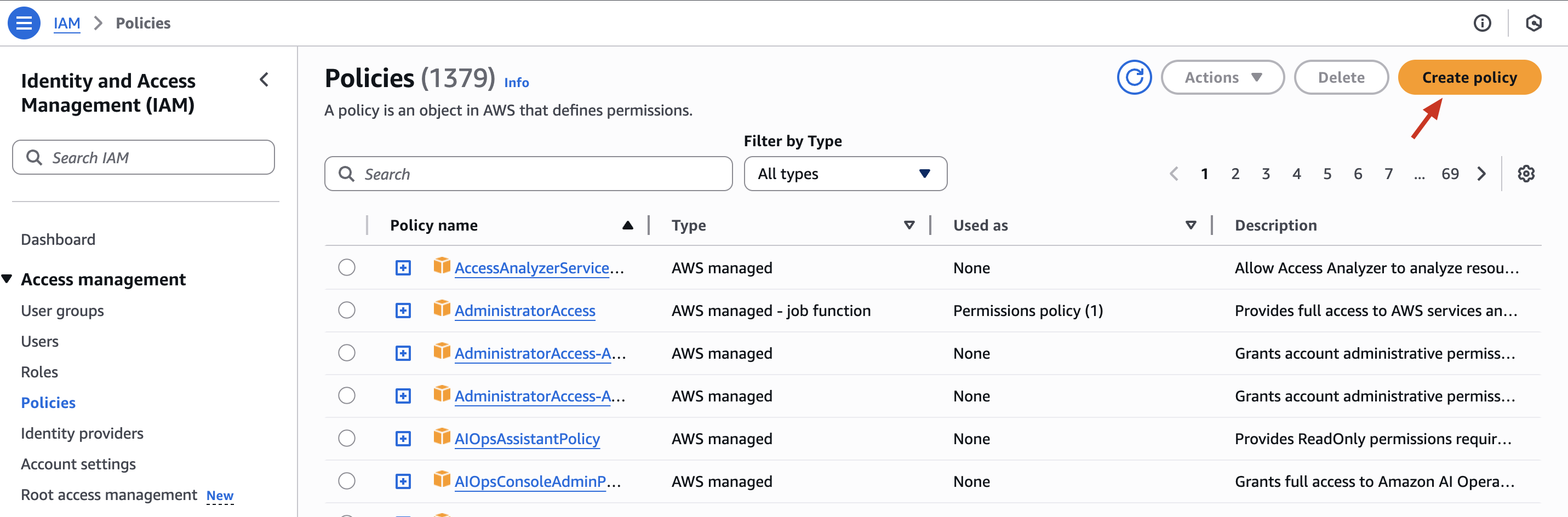Click the previous page arrow
Viewport: 1568px width, 517px height.
click(x=1174, y=174)
